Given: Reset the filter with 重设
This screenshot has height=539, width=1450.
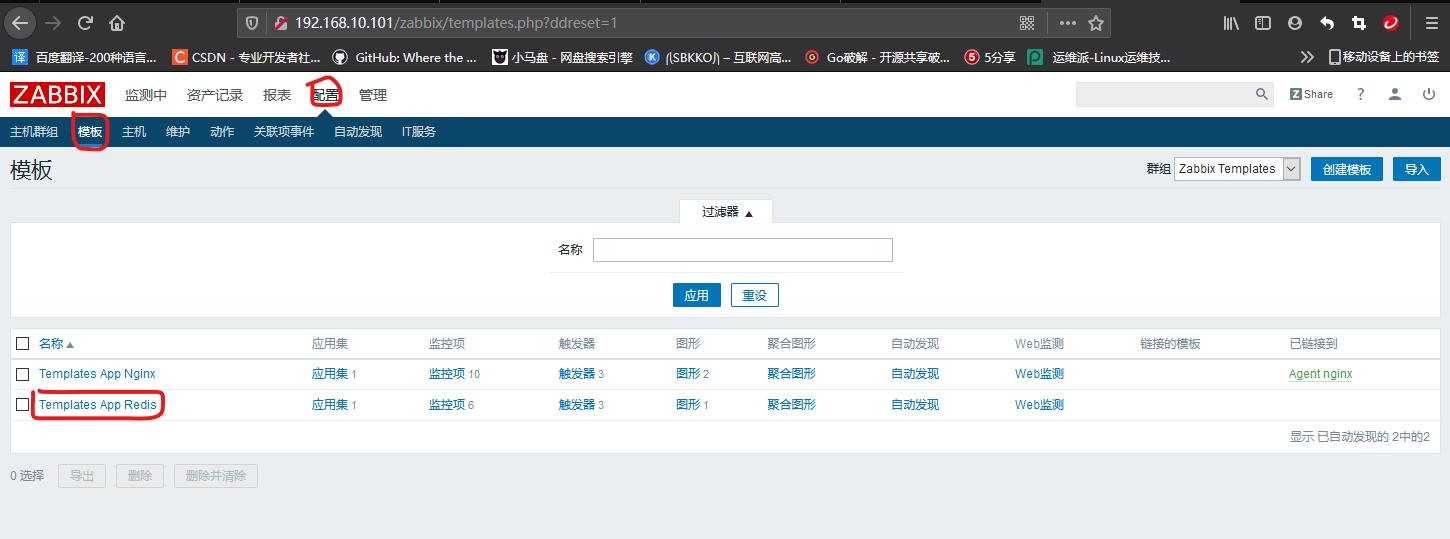Looking at the screenshot, I should pyautogui.click(x=755, y=295).
